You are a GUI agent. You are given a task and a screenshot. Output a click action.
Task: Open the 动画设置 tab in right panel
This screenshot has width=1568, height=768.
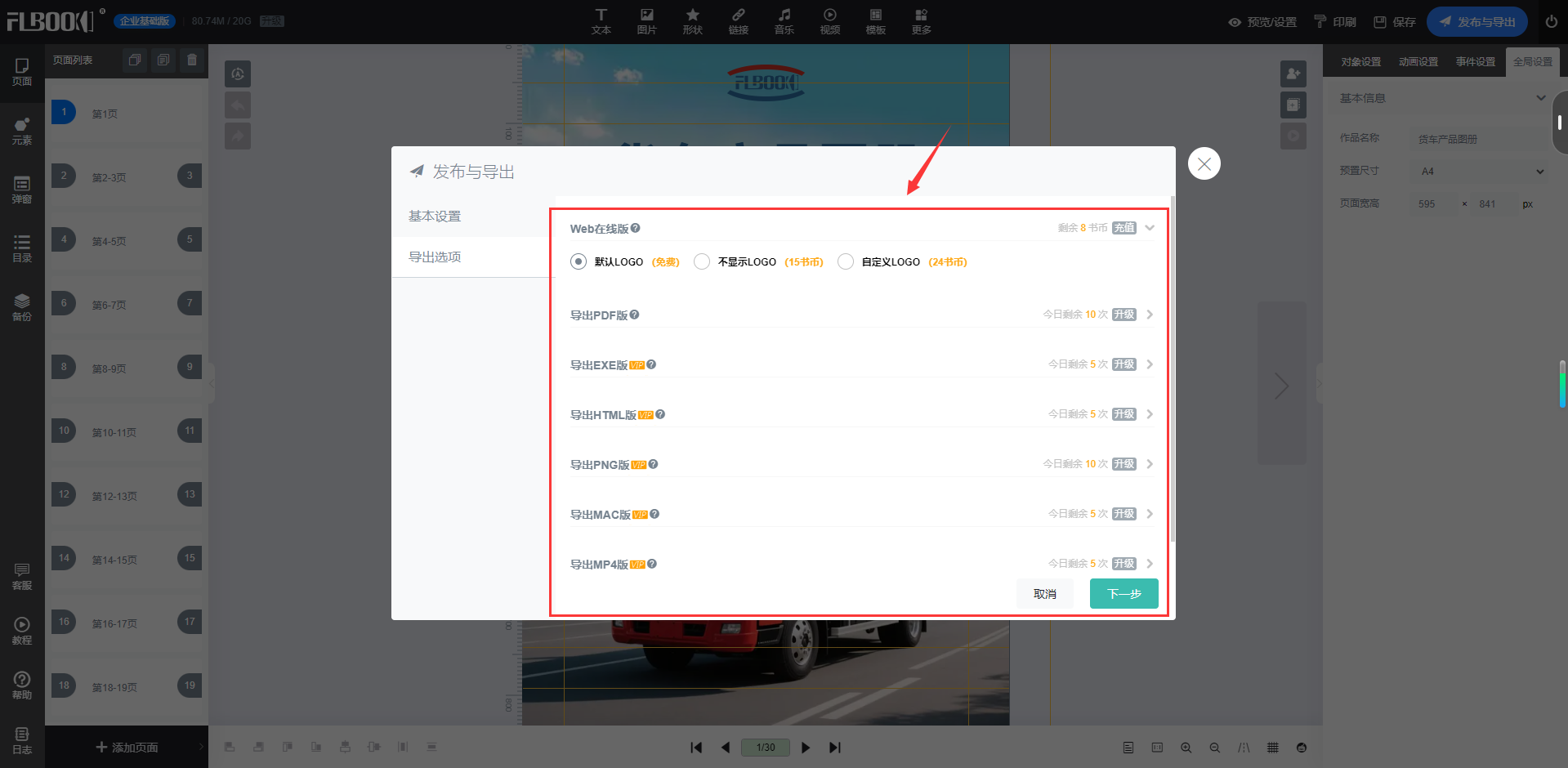1418,62
